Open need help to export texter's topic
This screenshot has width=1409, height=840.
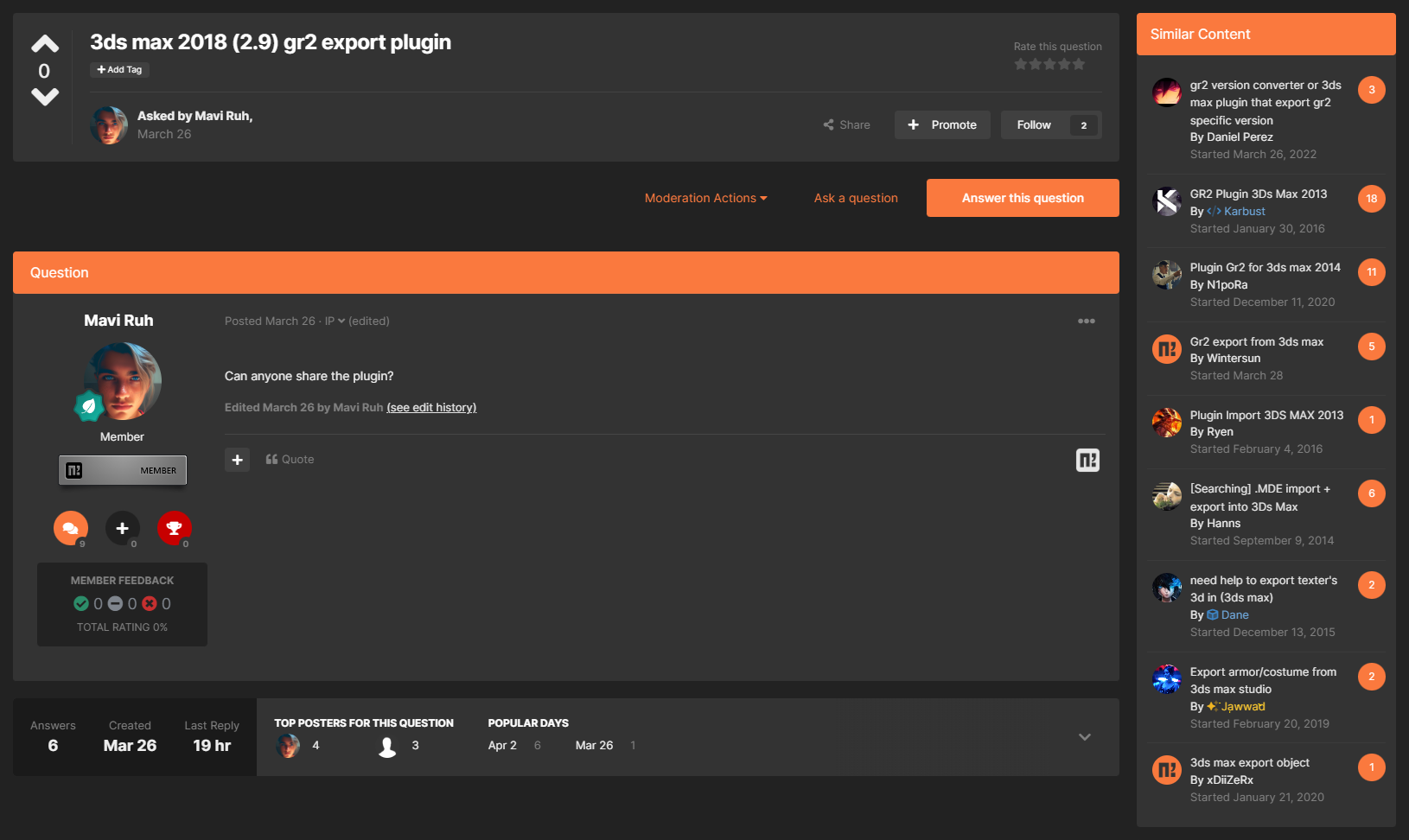tap(1264, 589)
